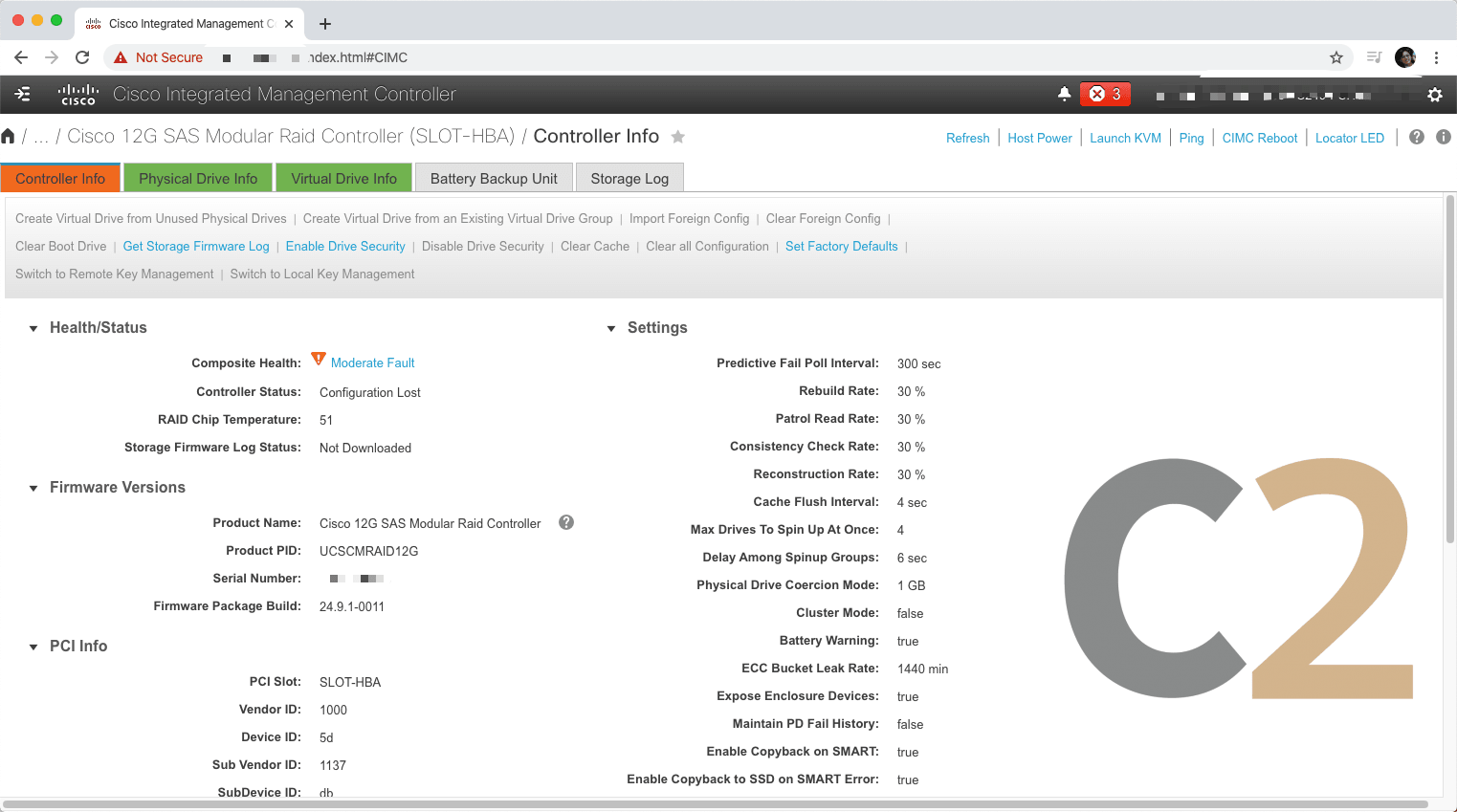Click the horizontal scrollbar at bottom
Screen dimensions: 1457x812
pos(716,804)
